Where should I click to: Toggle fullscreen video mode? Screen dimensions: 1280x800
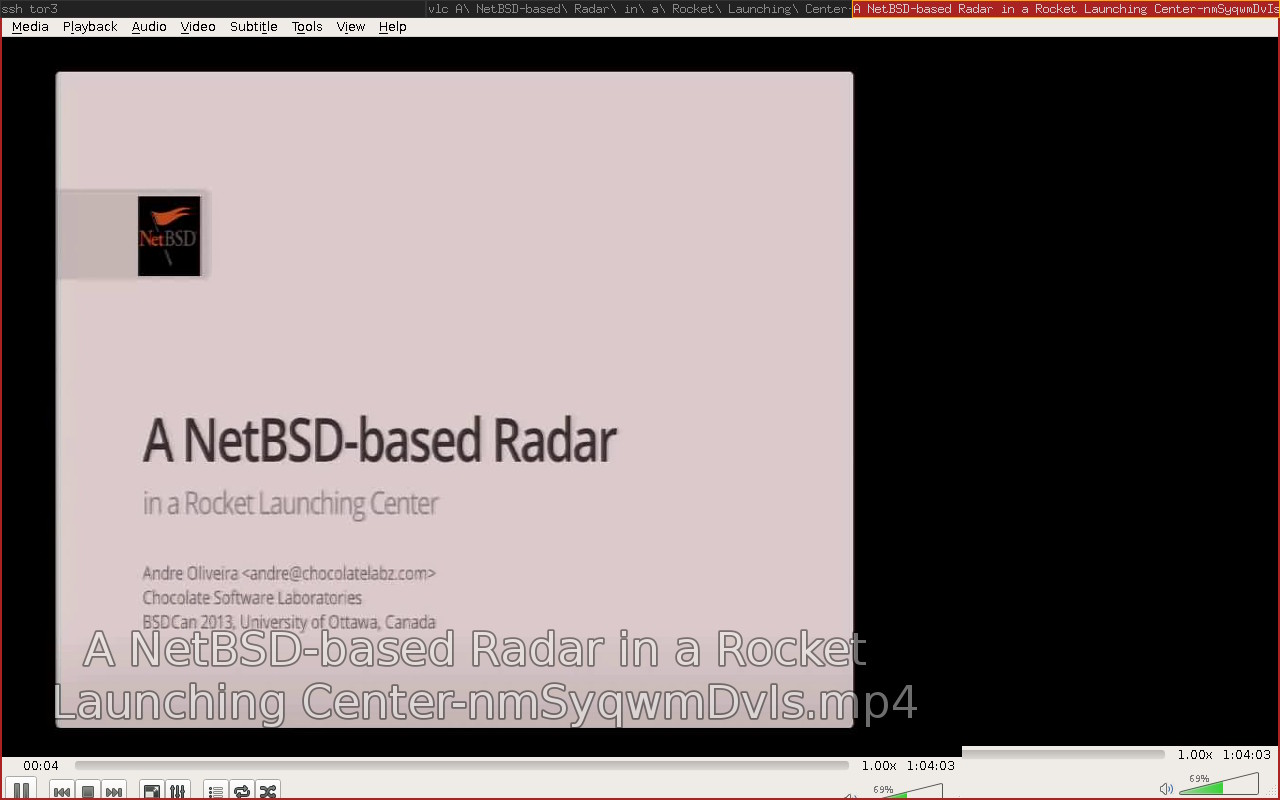click(152, 791)
